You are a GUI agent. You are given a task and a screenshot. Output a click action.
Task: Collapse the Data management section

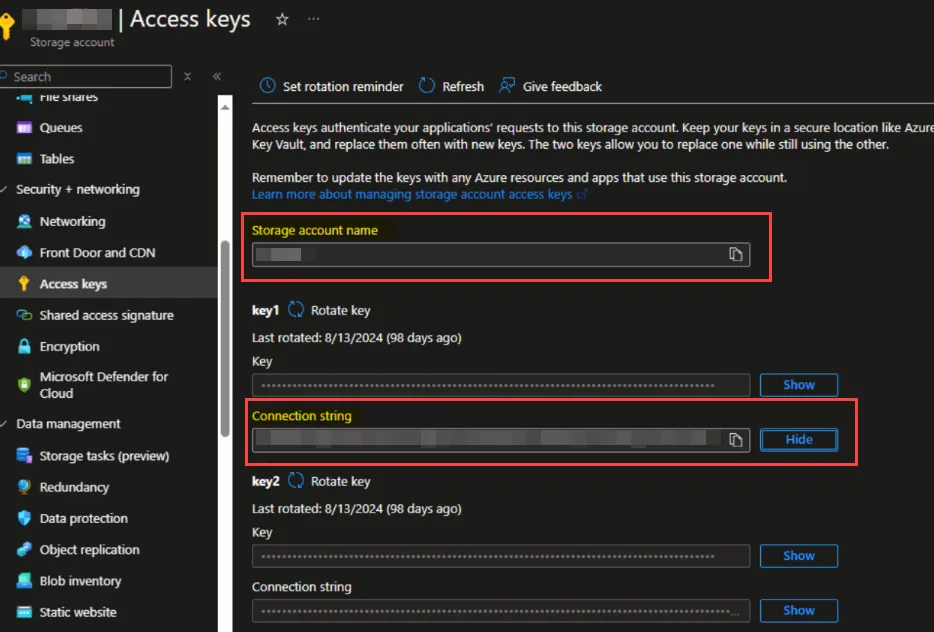[x=4, y=424]
